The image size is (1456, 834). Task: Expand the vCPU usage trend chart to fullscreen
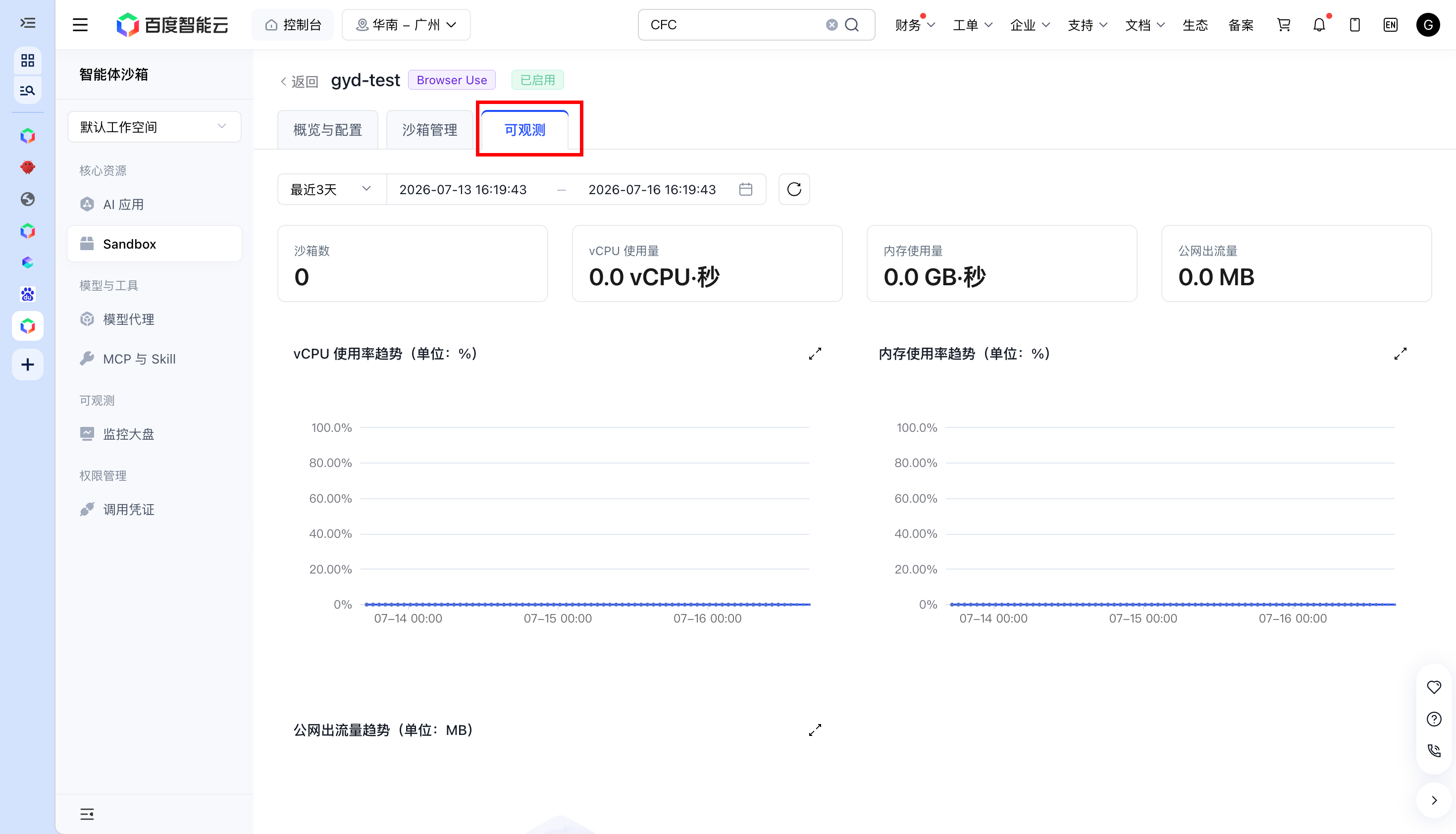(815, 354)
